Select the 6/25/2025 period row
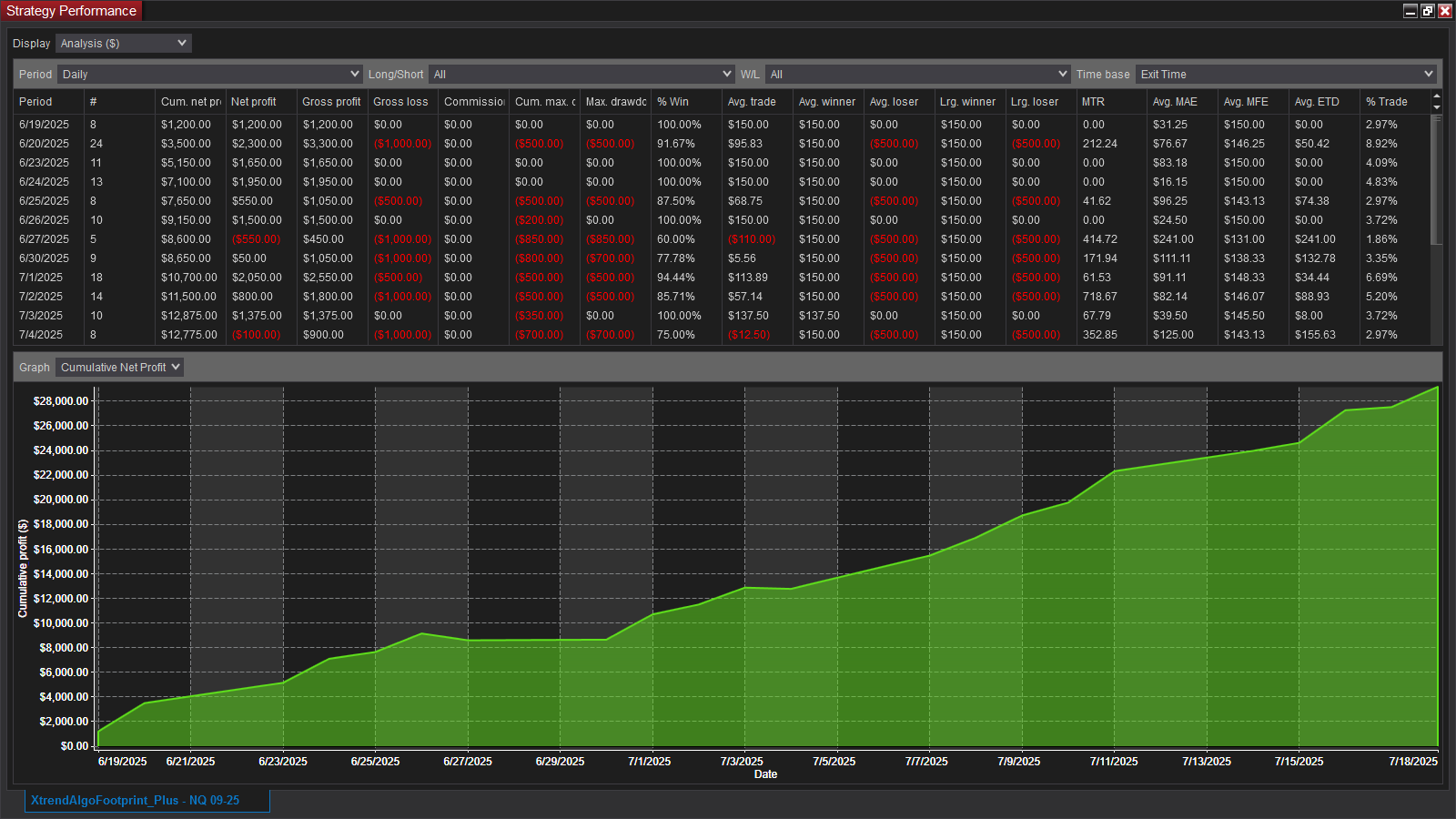Image resolution: width=1456 pixels, height=819 pixels. pos(722,201)
